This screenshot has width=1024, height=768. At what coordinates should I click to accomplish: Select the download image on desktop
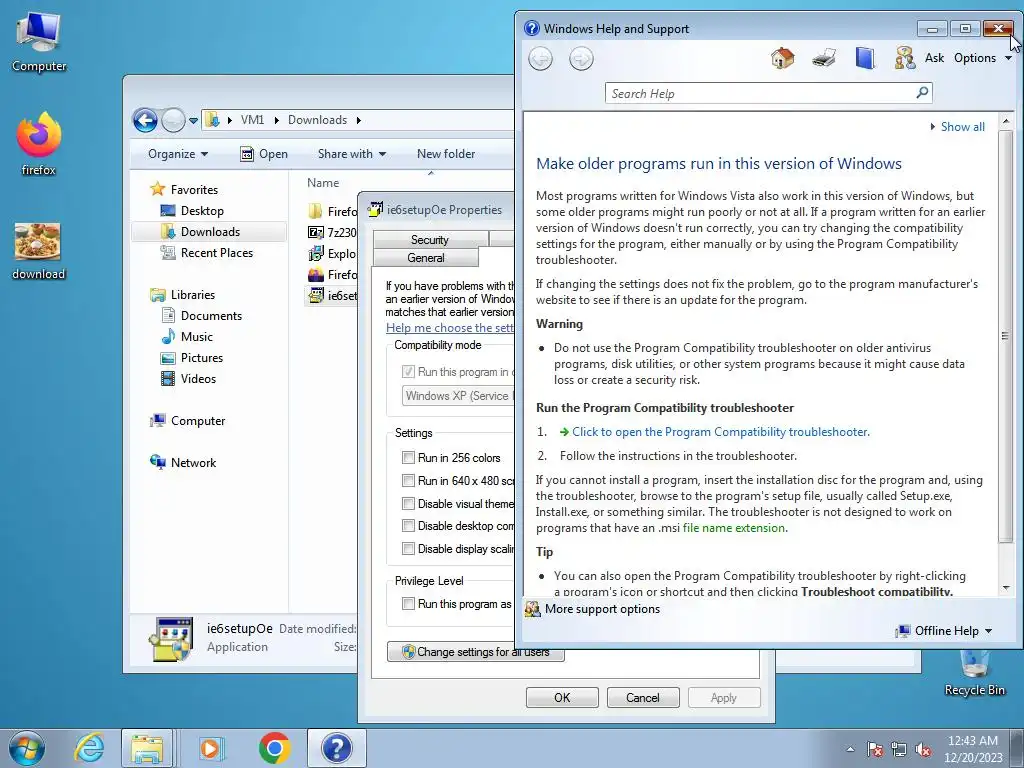38,251
